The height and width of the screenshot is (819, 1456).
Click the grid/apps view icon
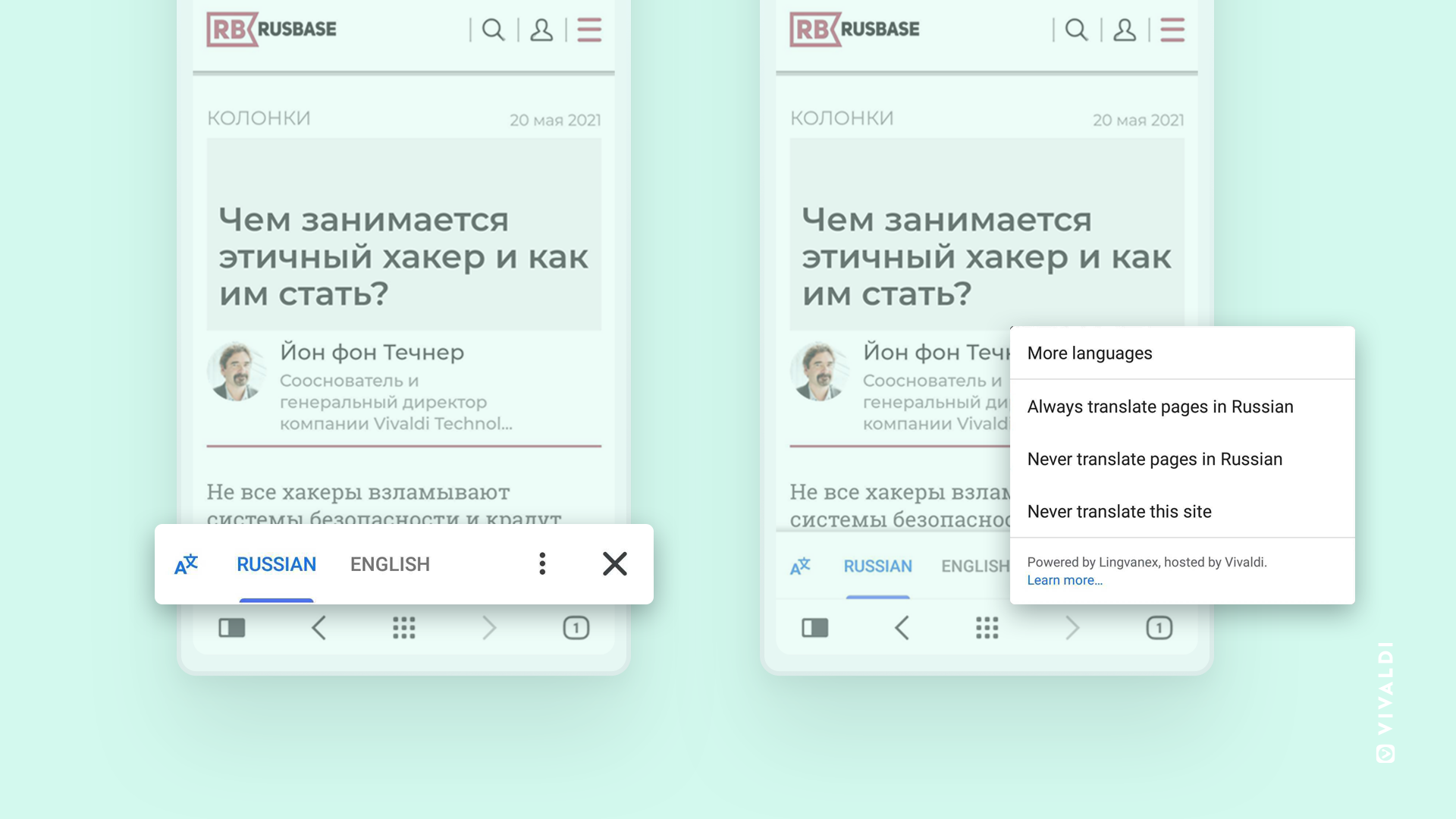(x=403, y=627)
